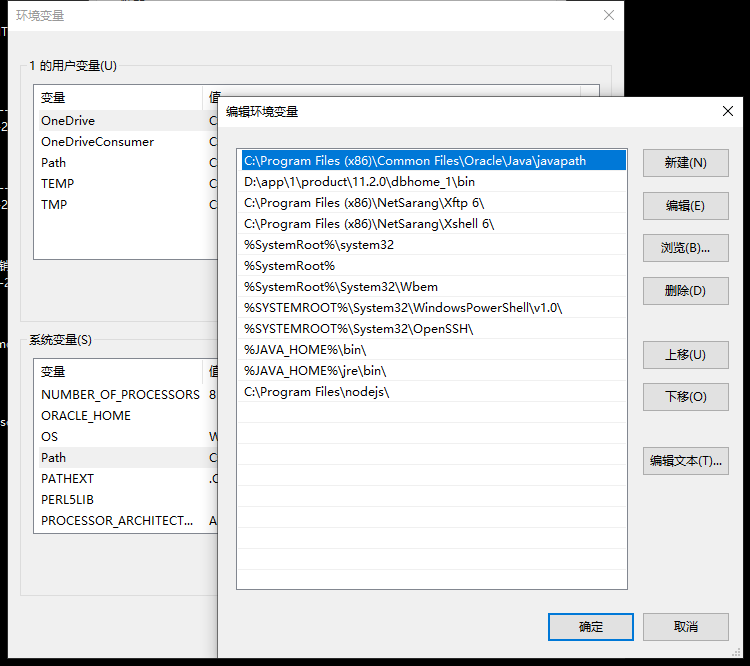This screenshot has width=750, height=666.
Task: Move entry down with 下移(O)
Action: pos(685,397)
